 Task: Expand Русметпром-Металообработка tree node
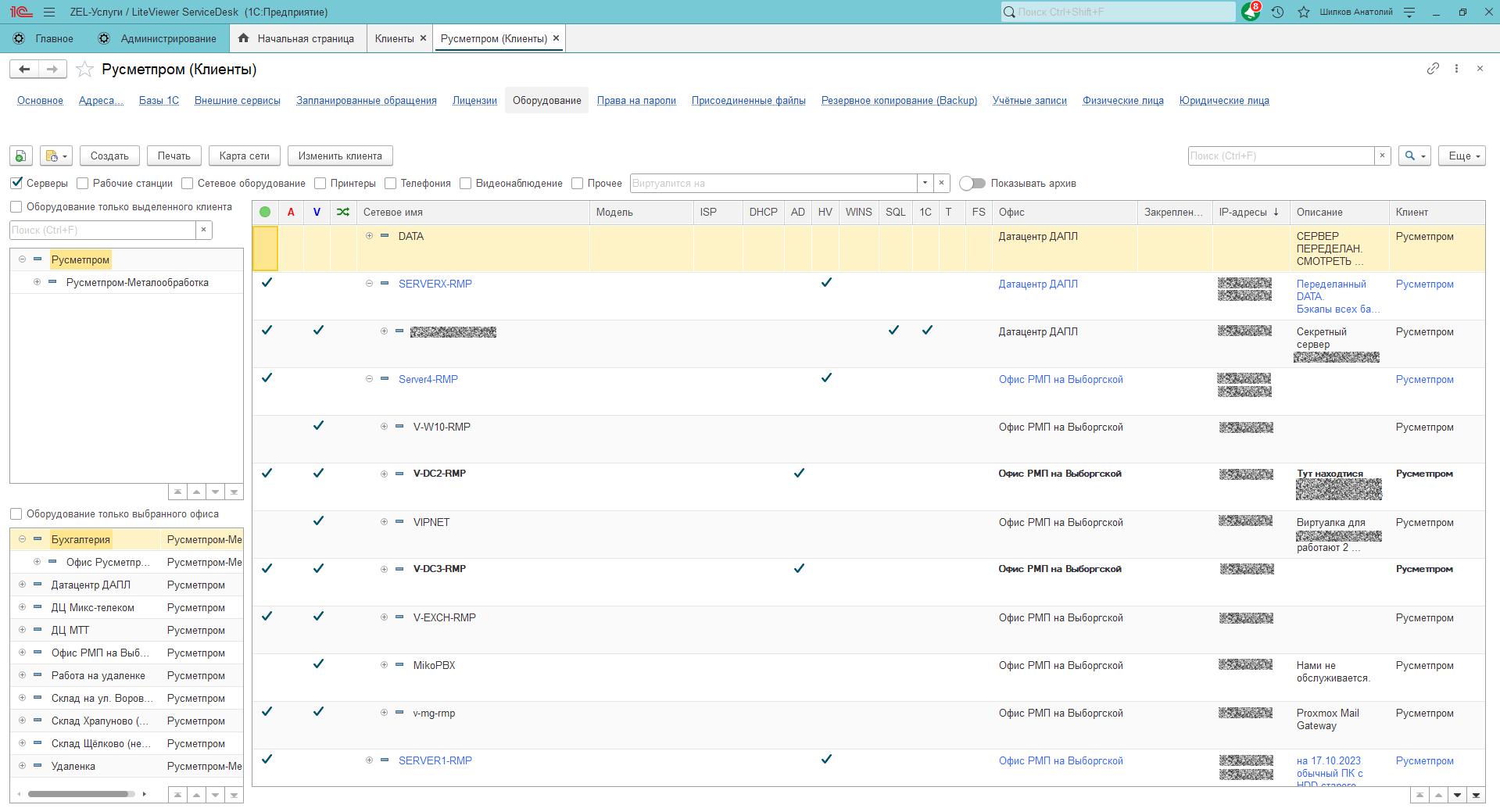pyautogui.click(x=37, y=282)
